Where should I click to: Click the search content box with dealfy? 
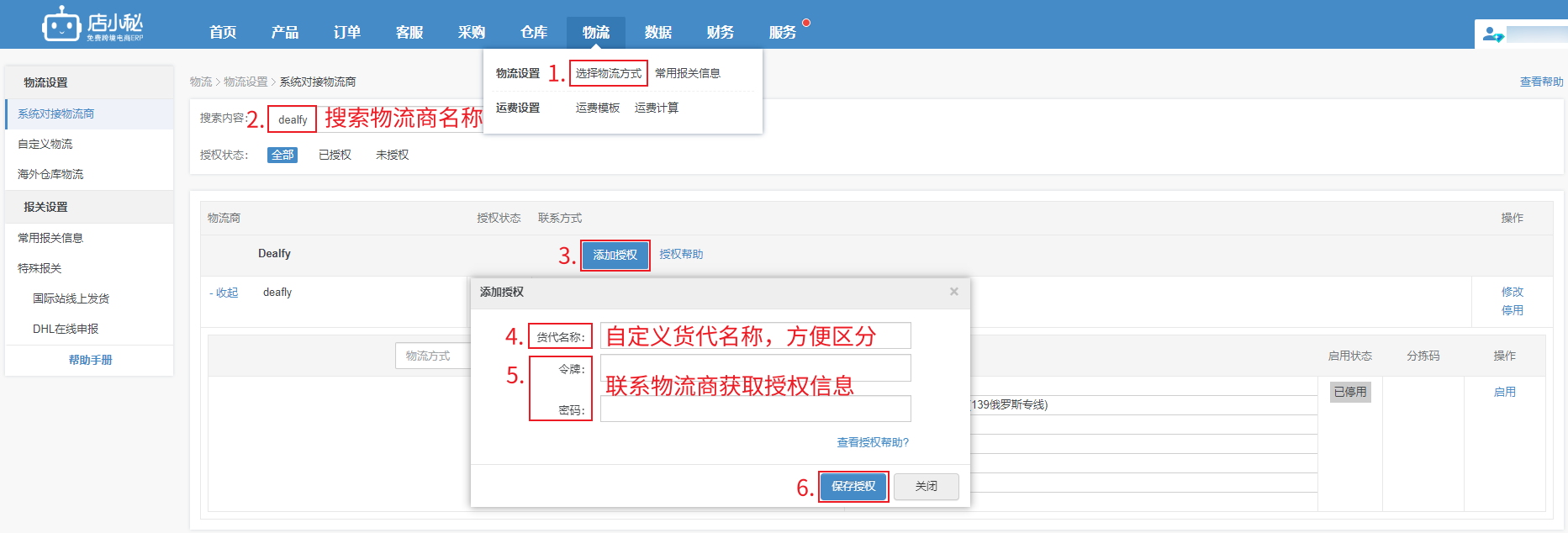(x=292, y=119)
